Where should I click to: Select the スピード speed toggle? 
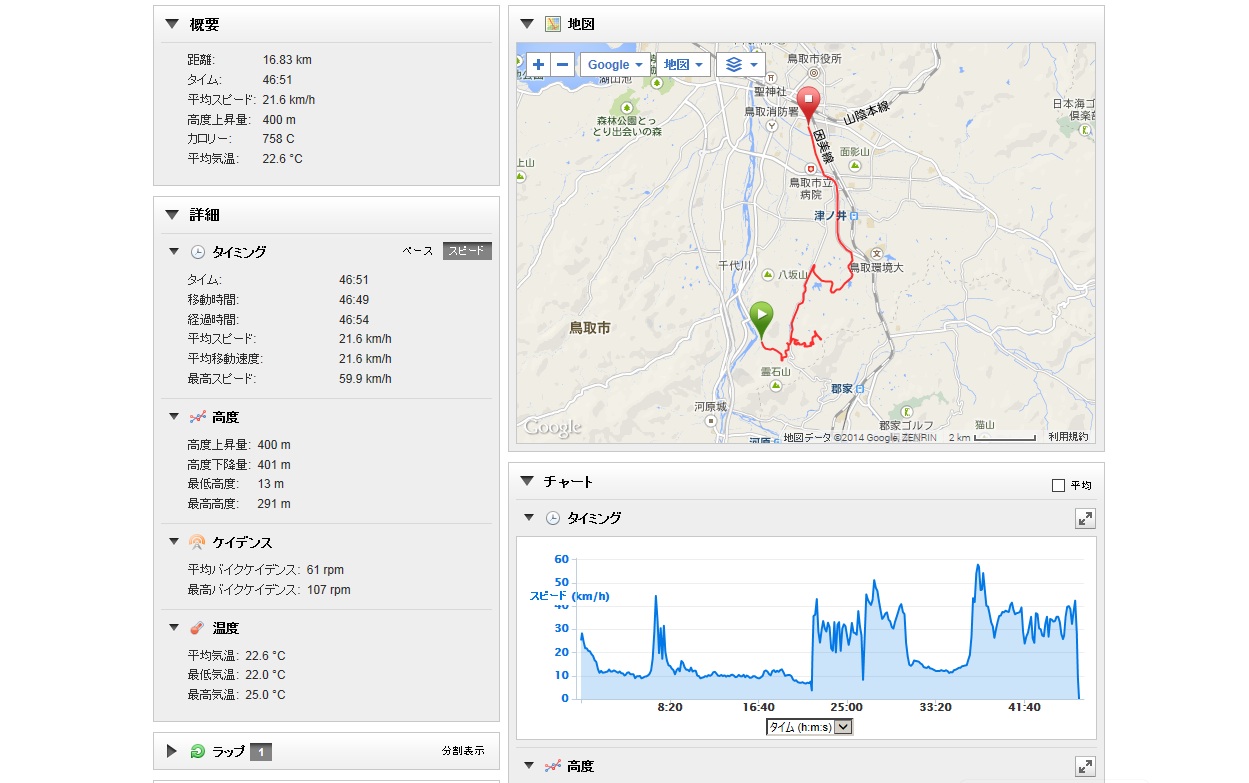[x=467, y=251]
